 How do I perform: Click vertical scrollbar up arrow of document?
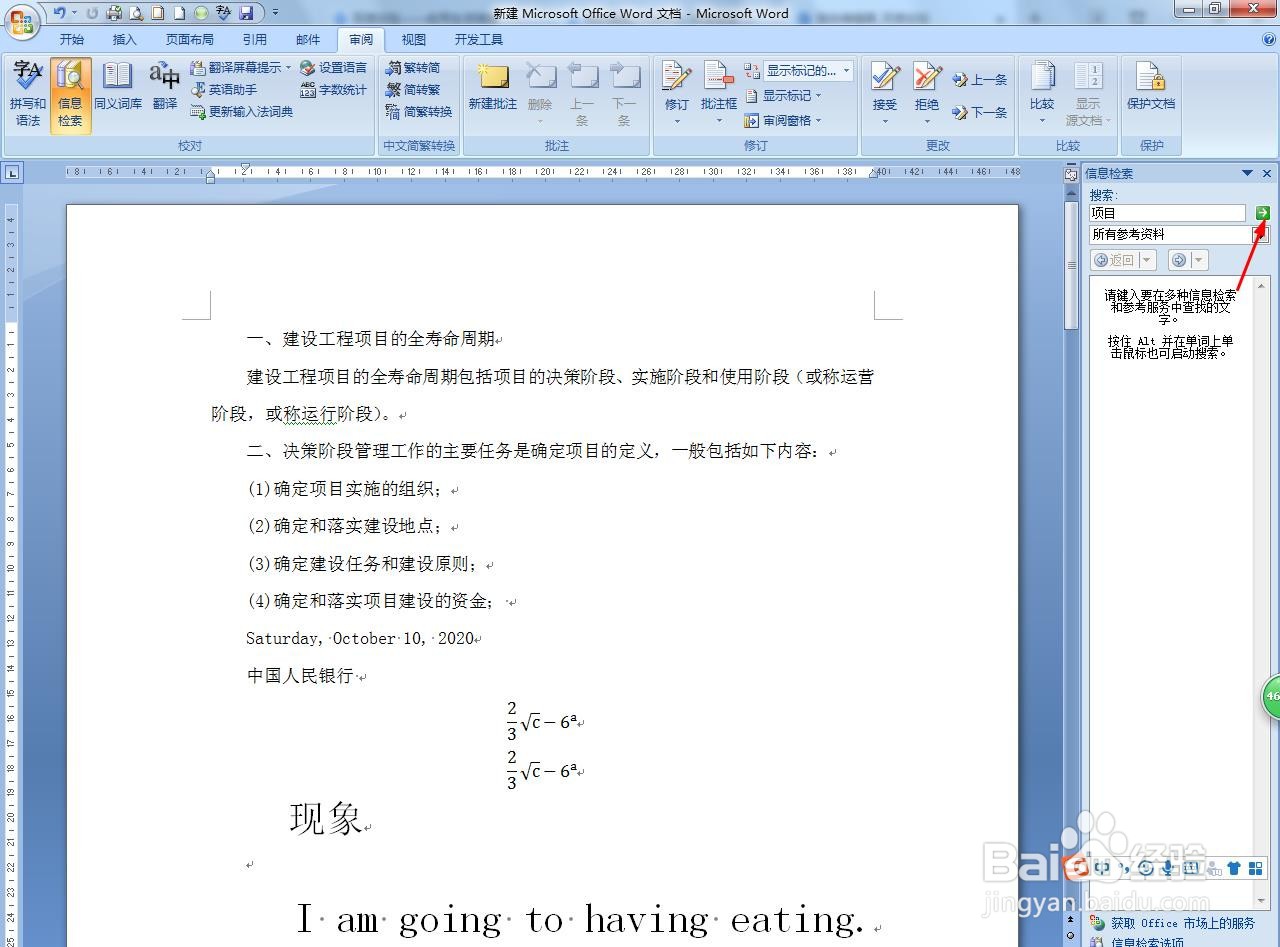tap(1070, 195)
